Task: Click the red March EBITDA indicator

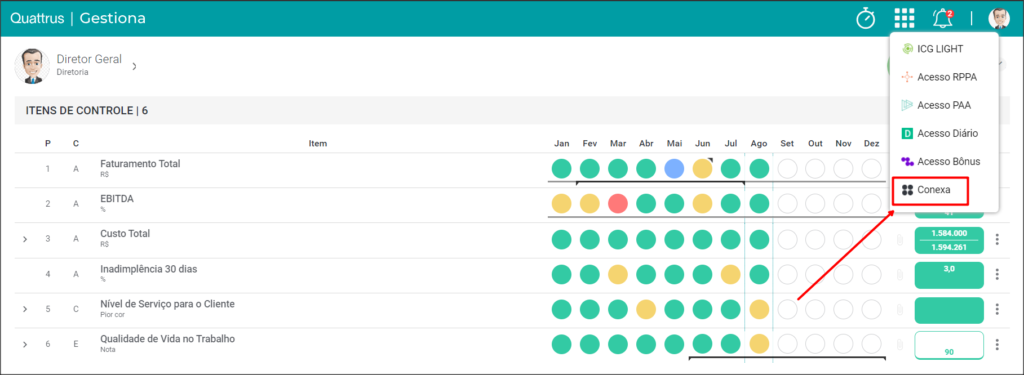Action: pos(618,204)
